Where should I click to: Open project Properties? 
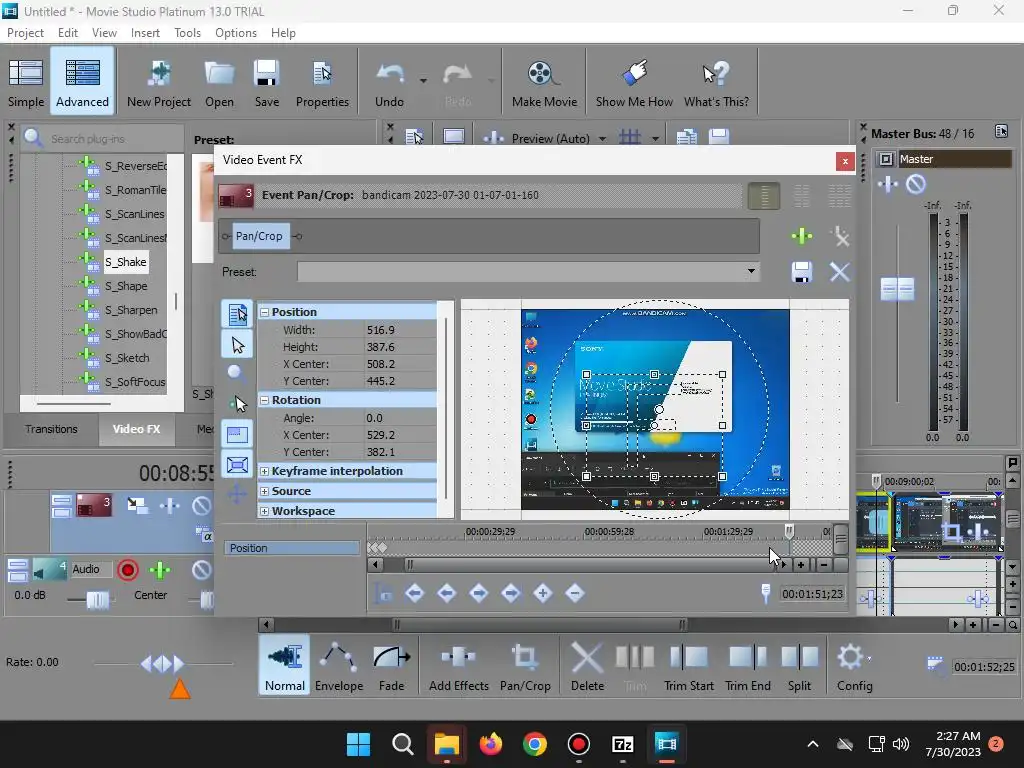(322, 82)
